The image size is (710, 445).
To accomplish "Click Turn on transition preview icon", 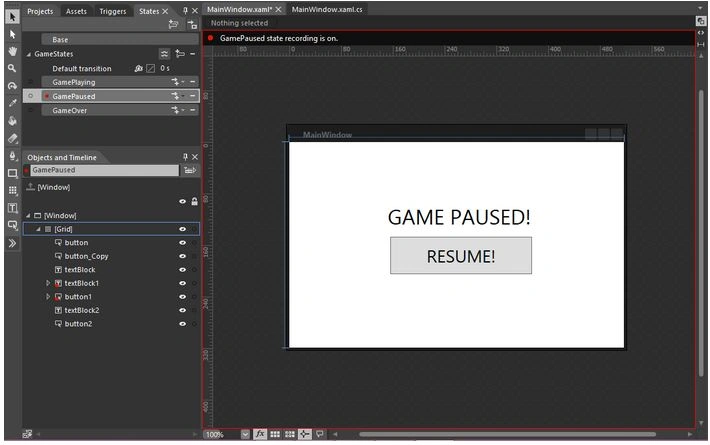I will click(192, 24).
